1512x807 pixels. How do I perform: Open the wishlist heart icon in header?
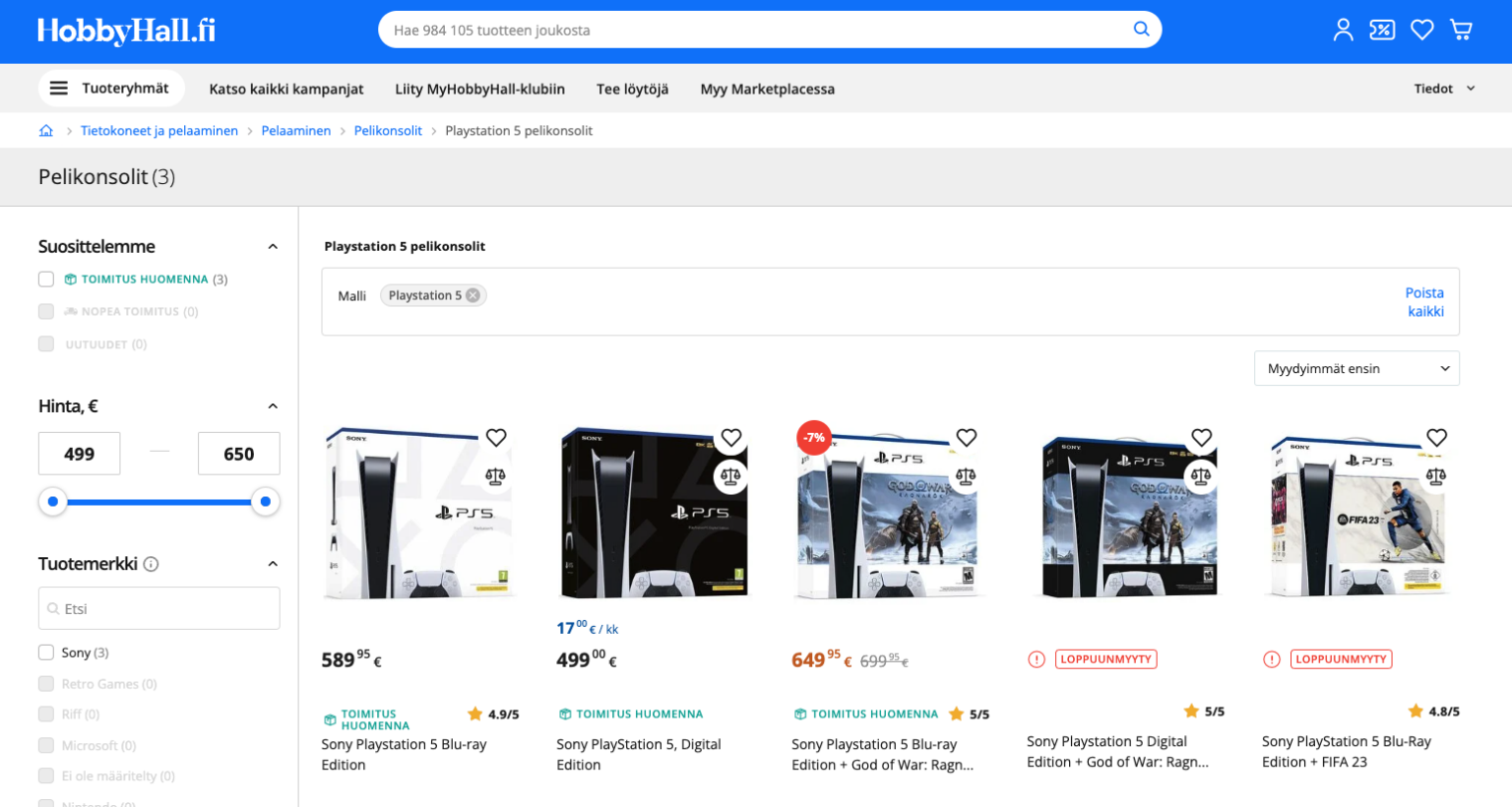pyautogui.click(x=1421, y=31)
